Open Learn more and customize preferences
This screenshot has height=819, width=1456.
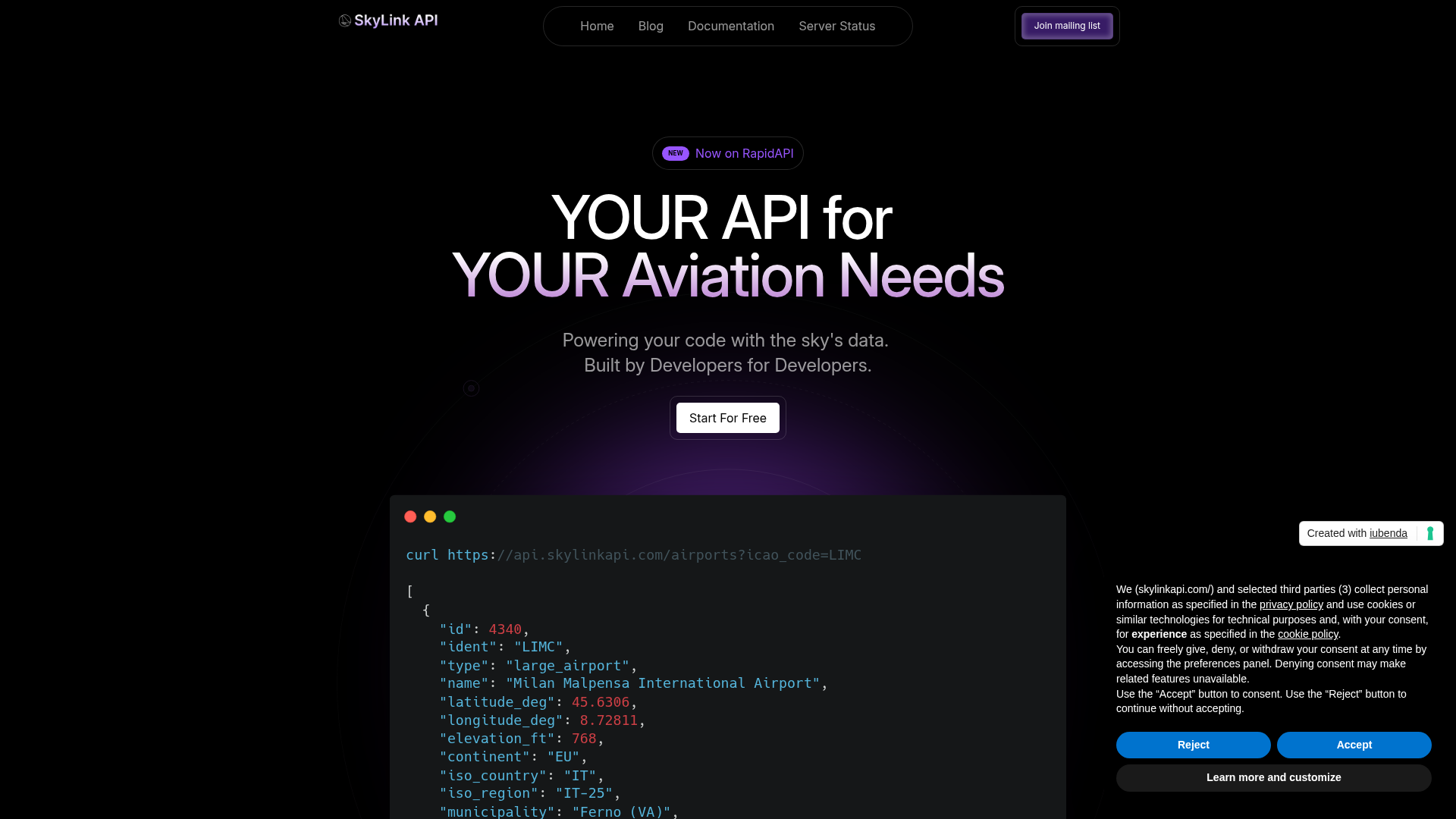coord(1273,777)
